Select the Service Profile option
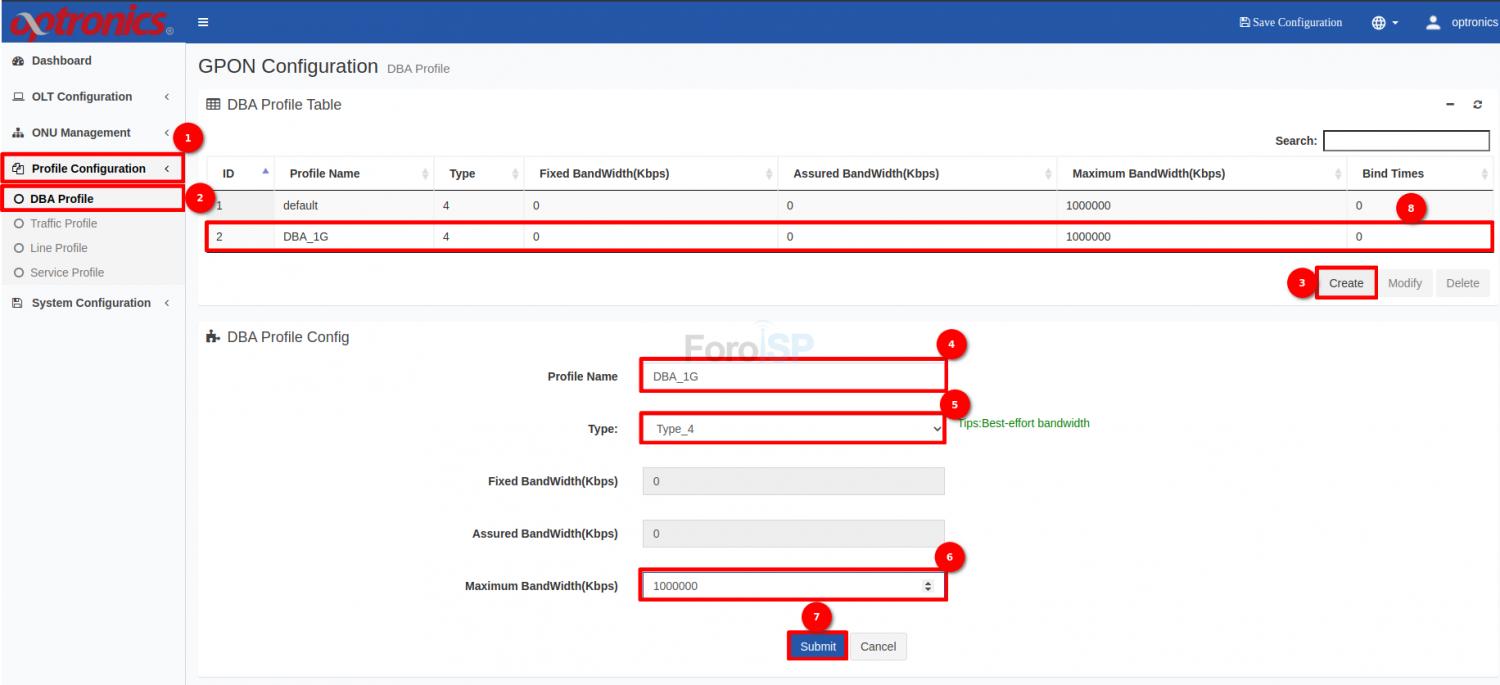Viewport: 1500px width, 685px height. click(x=67, y=272)
